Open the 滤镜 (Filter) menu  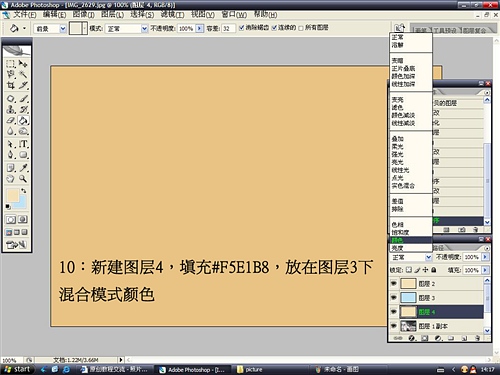pos(172,15)
